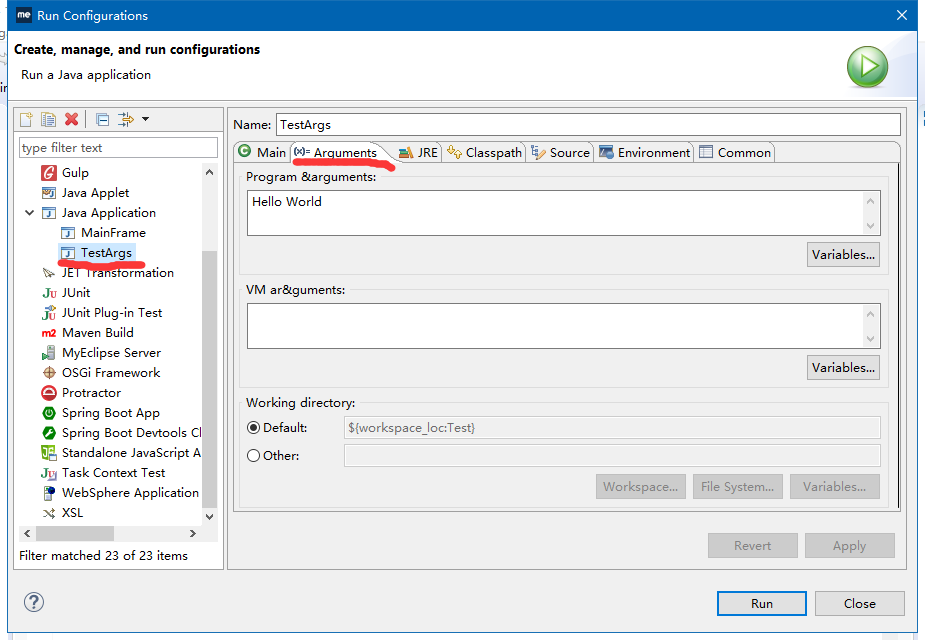The height and width of the screenshot is (640, 925).
Task: Click the configuration tree scroll-down arrow
Action: pos(209,516)
